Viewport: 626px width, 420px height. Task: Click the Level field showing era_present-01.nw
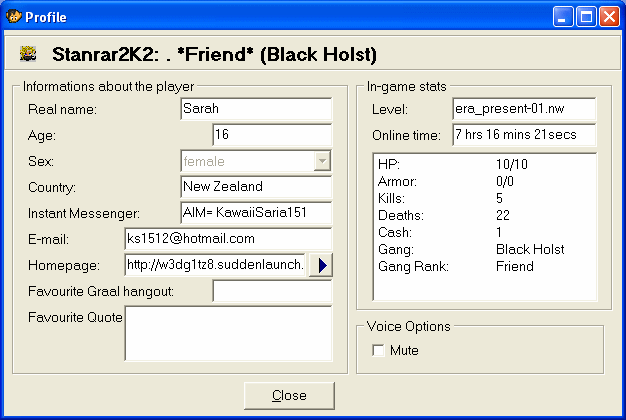pyautogui.click(x=523, y=109)
